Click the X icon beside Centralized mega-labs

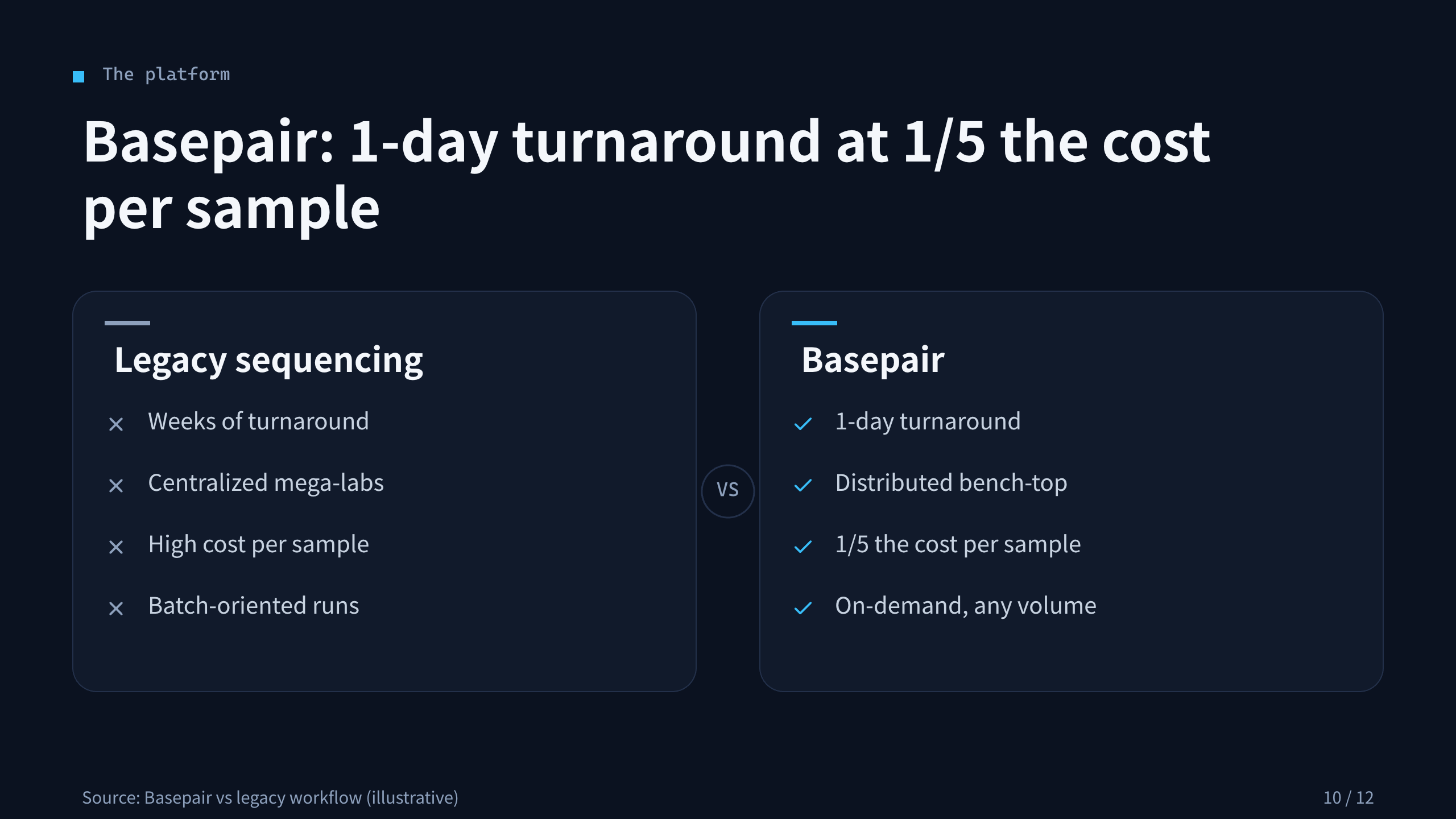click(x=116, y=486)
